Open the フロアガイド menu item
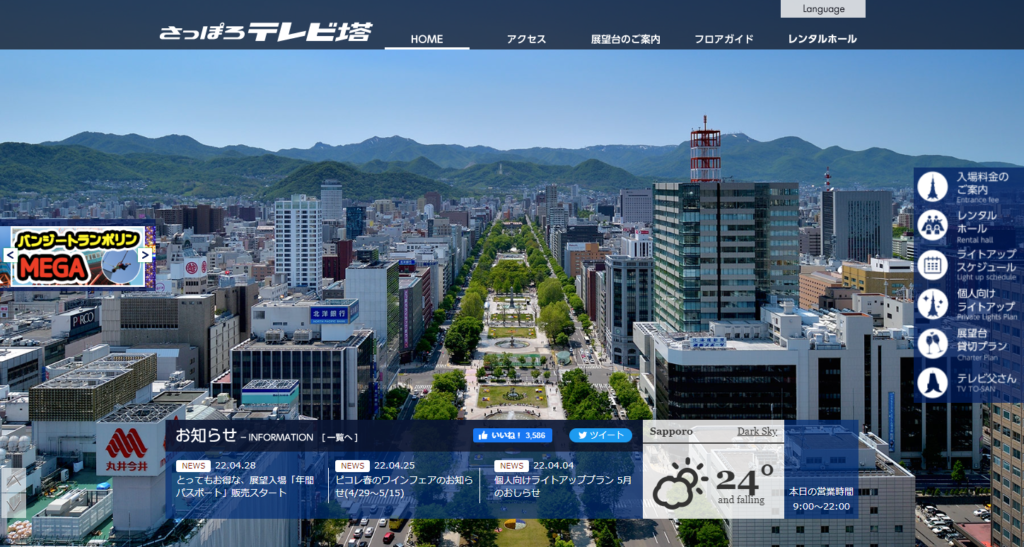Image resolution: width=1024 pixels, height=547 pixels. [x=724, y=39]
